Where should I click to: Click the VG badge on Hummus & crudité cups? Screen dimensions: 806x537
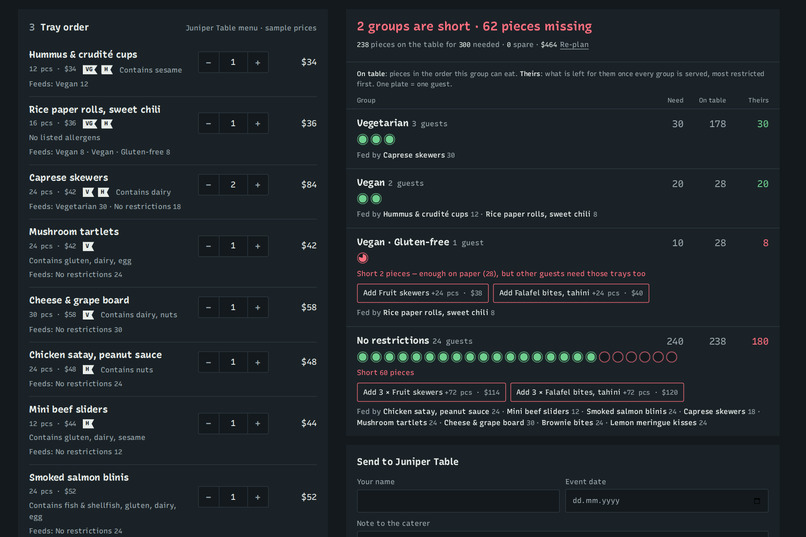tap(90, 69)
